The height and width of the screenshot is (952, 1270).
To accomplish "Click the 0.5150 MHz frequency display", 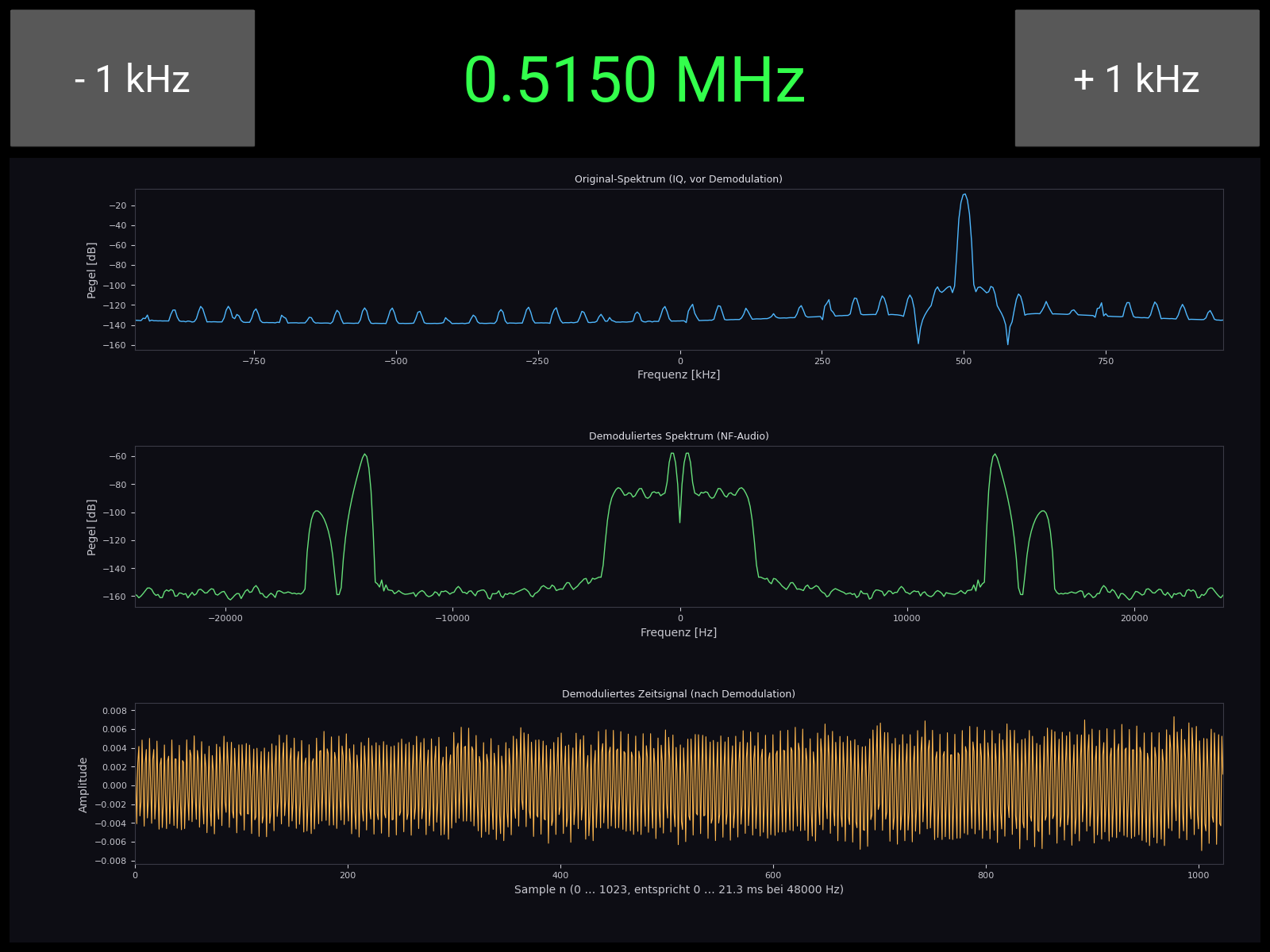I will coord(634,80).
